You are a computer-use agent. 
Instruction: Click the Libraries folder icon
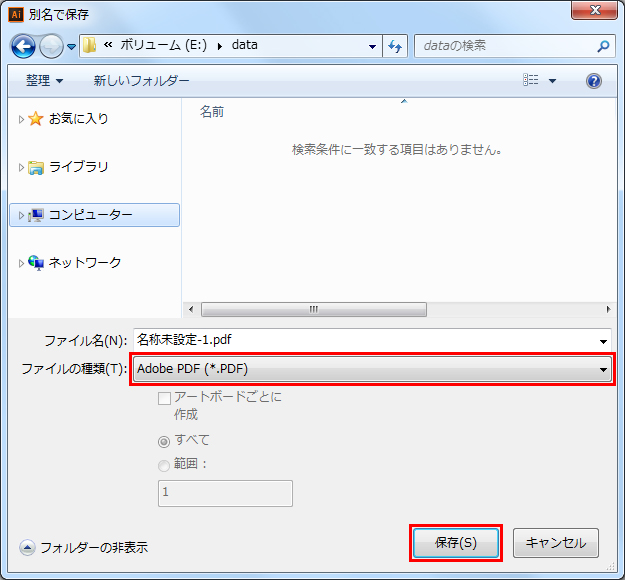[37, 167]
